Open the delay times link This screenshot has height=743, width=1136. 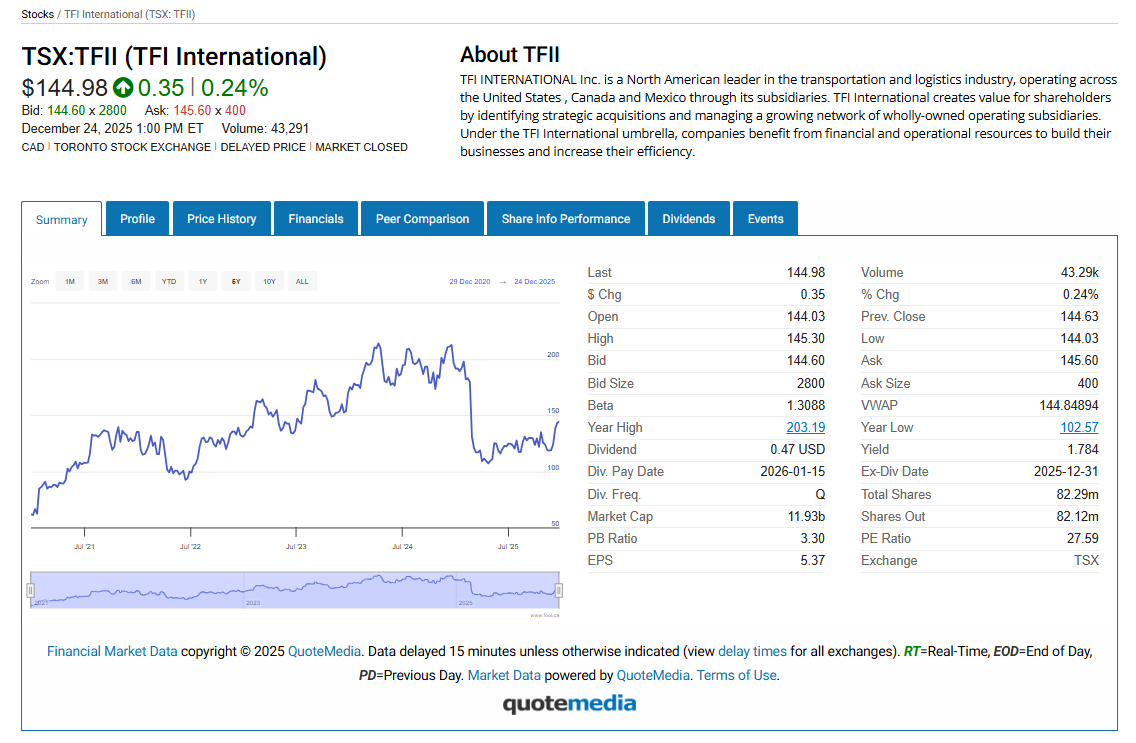[x=752, y=651]
